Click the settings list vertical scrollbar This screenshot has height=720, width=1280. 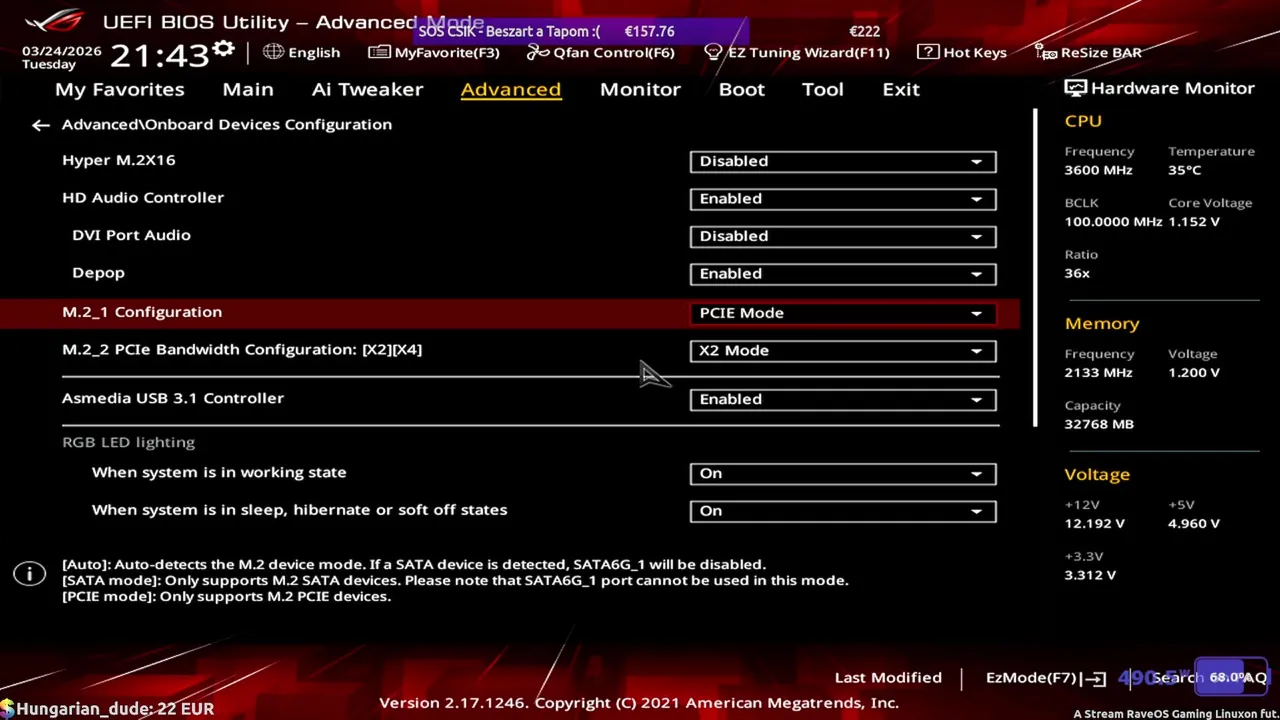pyautogui.click(x=1036, y=268)
